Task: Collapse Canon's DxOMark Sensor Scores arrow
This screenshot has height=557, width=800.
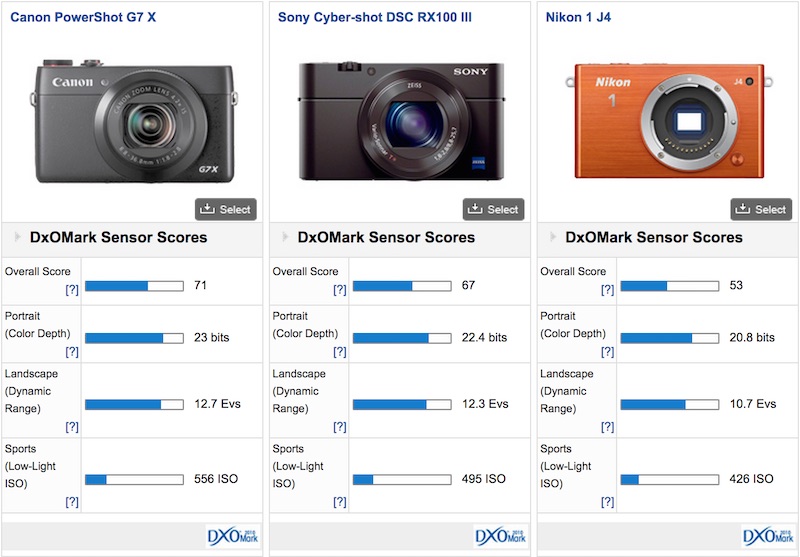Action: point(18,237)
